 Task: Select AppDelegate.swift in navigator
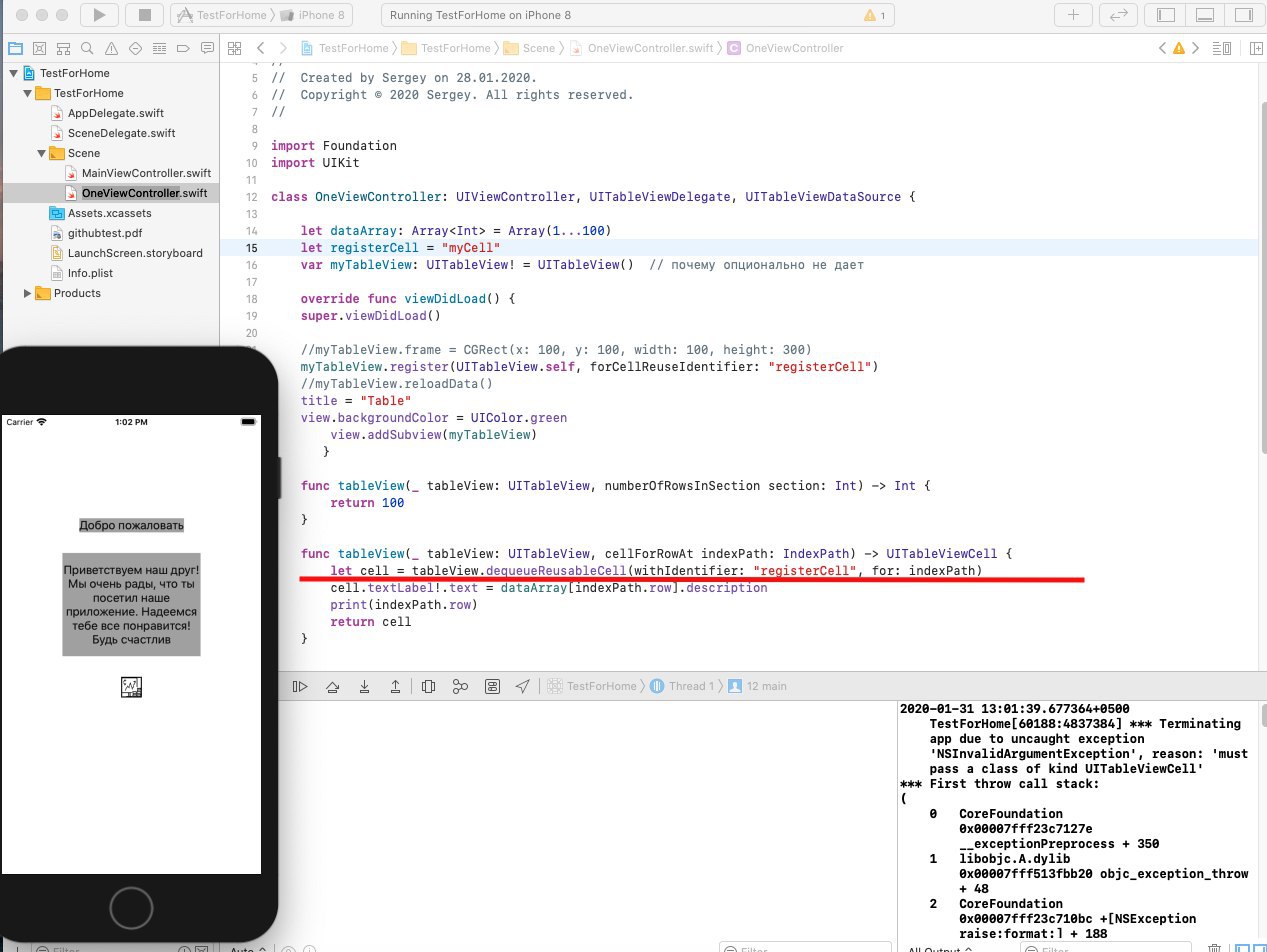pos(115,113)
